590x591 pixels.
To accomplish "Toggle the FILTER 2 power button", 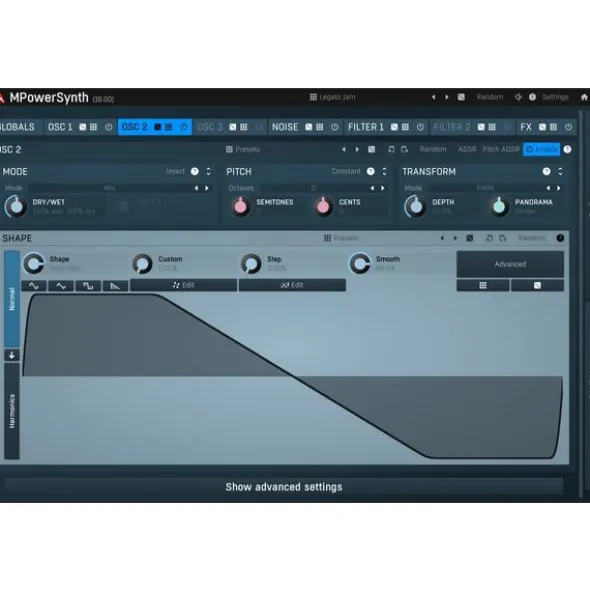I will click(x=507, y=127).
